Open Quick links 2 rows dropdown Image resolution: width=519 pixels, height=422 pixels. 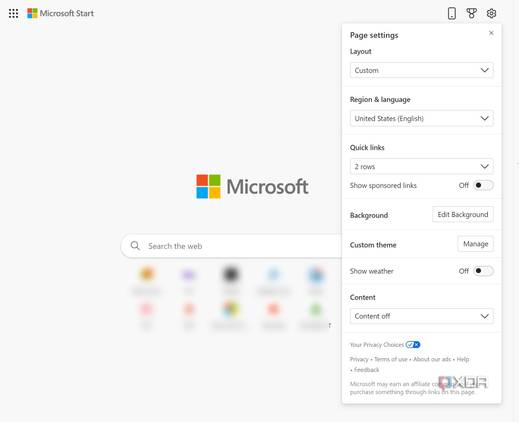pos(422,166)
